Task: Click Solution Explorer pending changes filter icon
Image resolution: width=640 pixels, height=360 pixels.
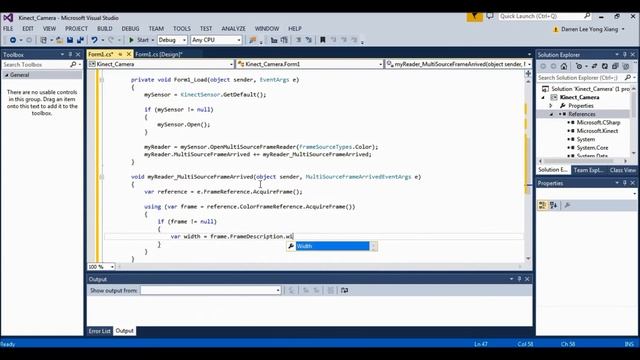Action: point(579,66)
